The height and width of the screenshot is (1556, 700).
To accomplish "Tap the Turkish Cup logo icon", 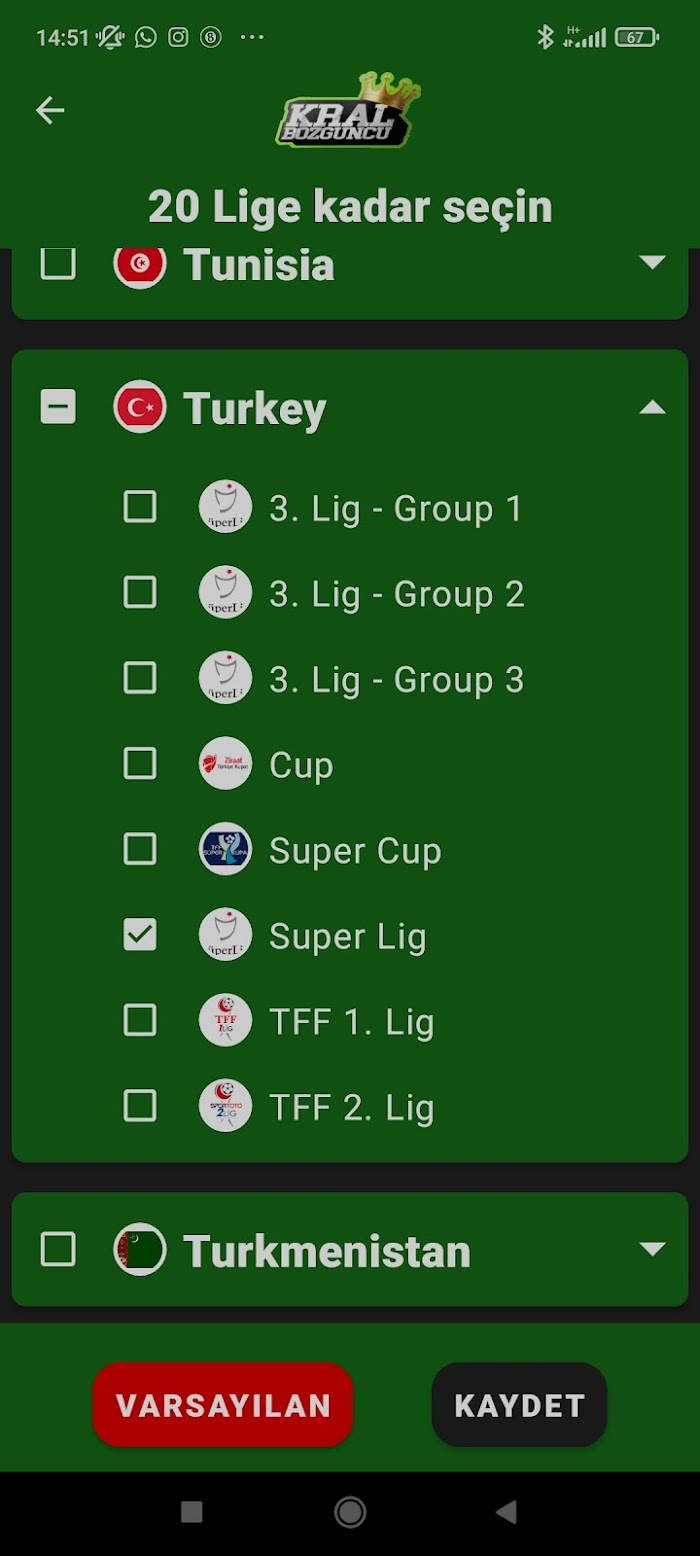I will (x=225, y=764).
